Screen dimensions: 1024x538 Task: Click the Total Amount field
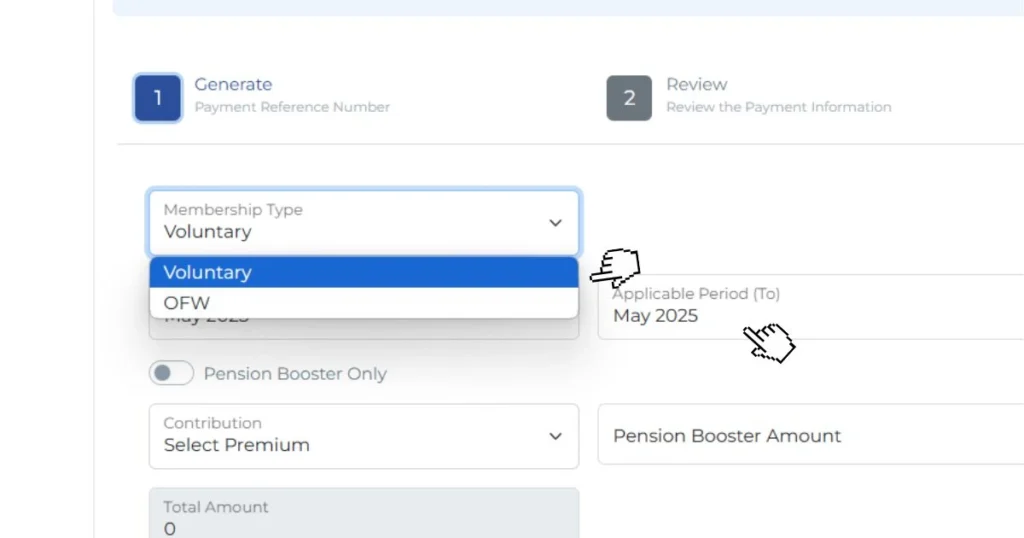(364, 513)
